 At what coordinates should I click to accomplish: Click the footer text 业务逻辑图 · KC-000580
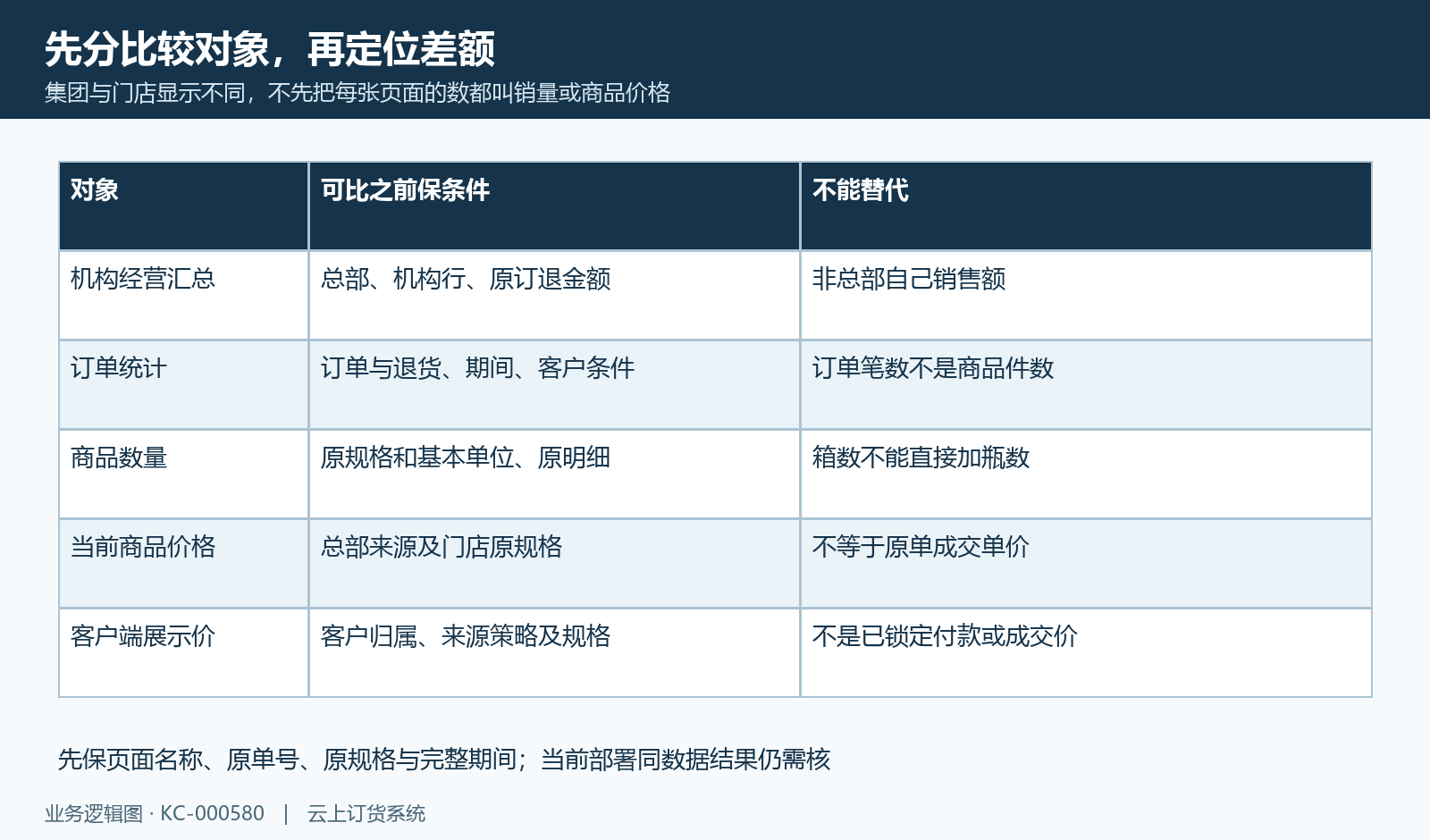pyautogui.click(x=155, y=814)
